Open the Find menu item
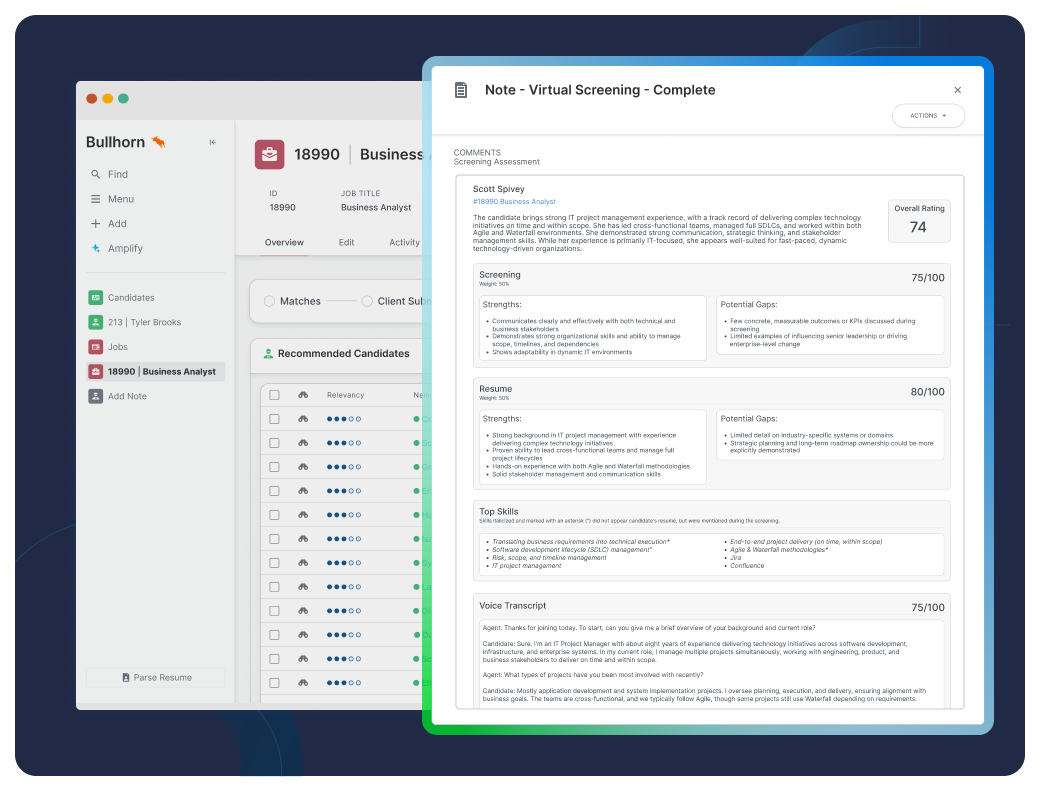 pos(117,174)
